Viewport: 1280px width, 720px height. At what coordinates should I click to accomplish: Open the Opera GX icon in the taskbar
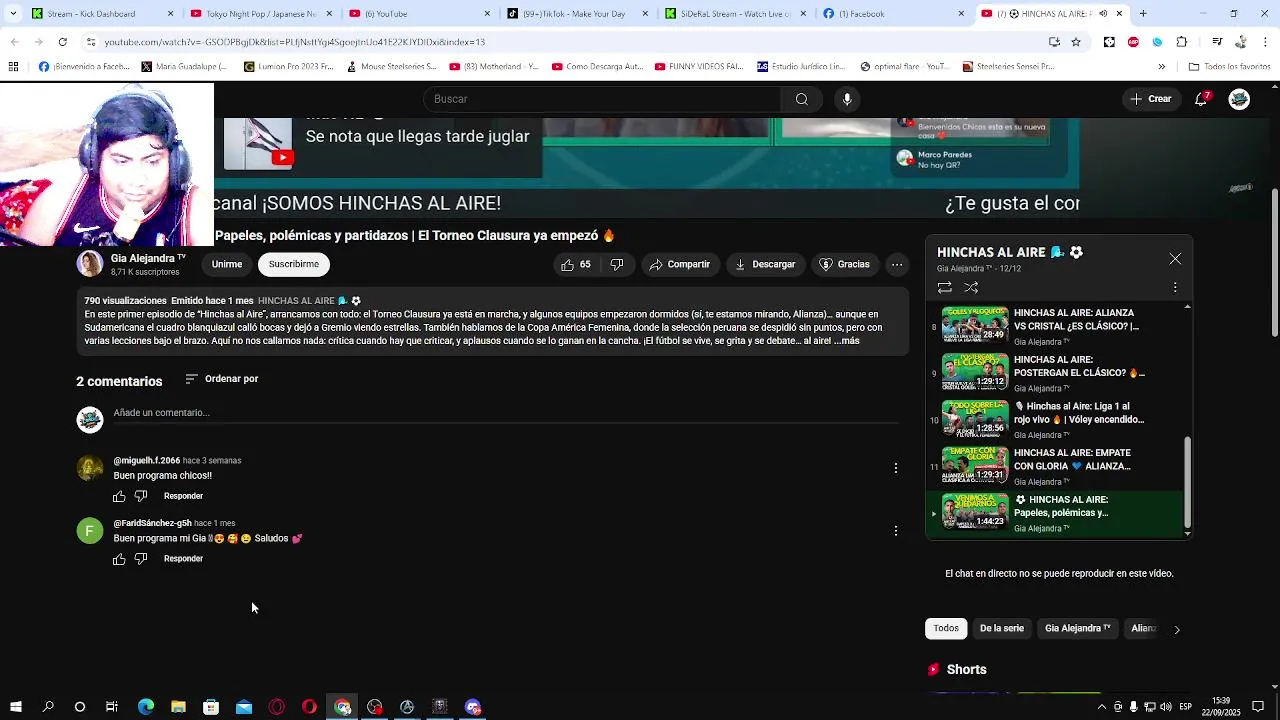[x=277, y=707]
